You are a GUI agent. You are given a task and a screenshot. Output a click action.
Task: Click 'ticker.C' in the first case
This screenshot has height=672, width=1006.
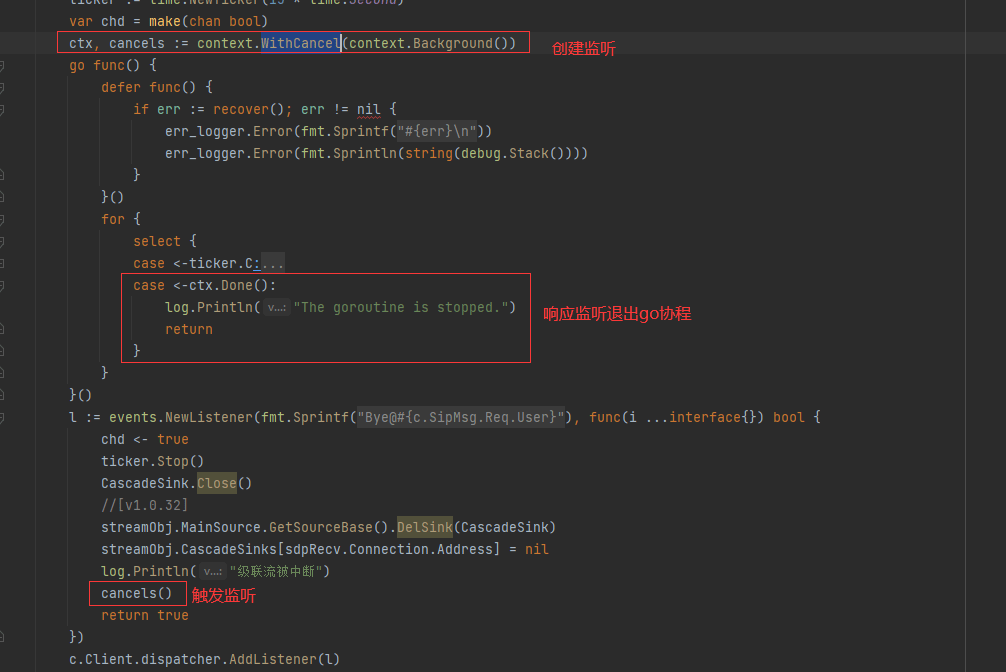(221, 264)
